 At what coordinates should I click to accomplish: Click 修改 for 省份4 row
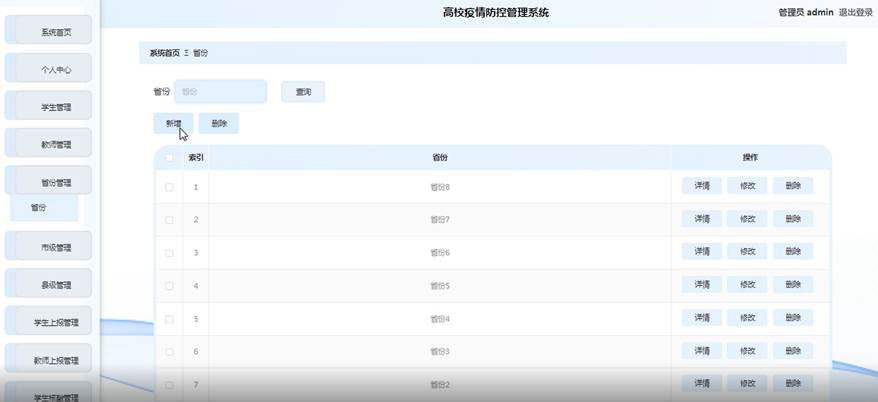[x=748, y=317]
